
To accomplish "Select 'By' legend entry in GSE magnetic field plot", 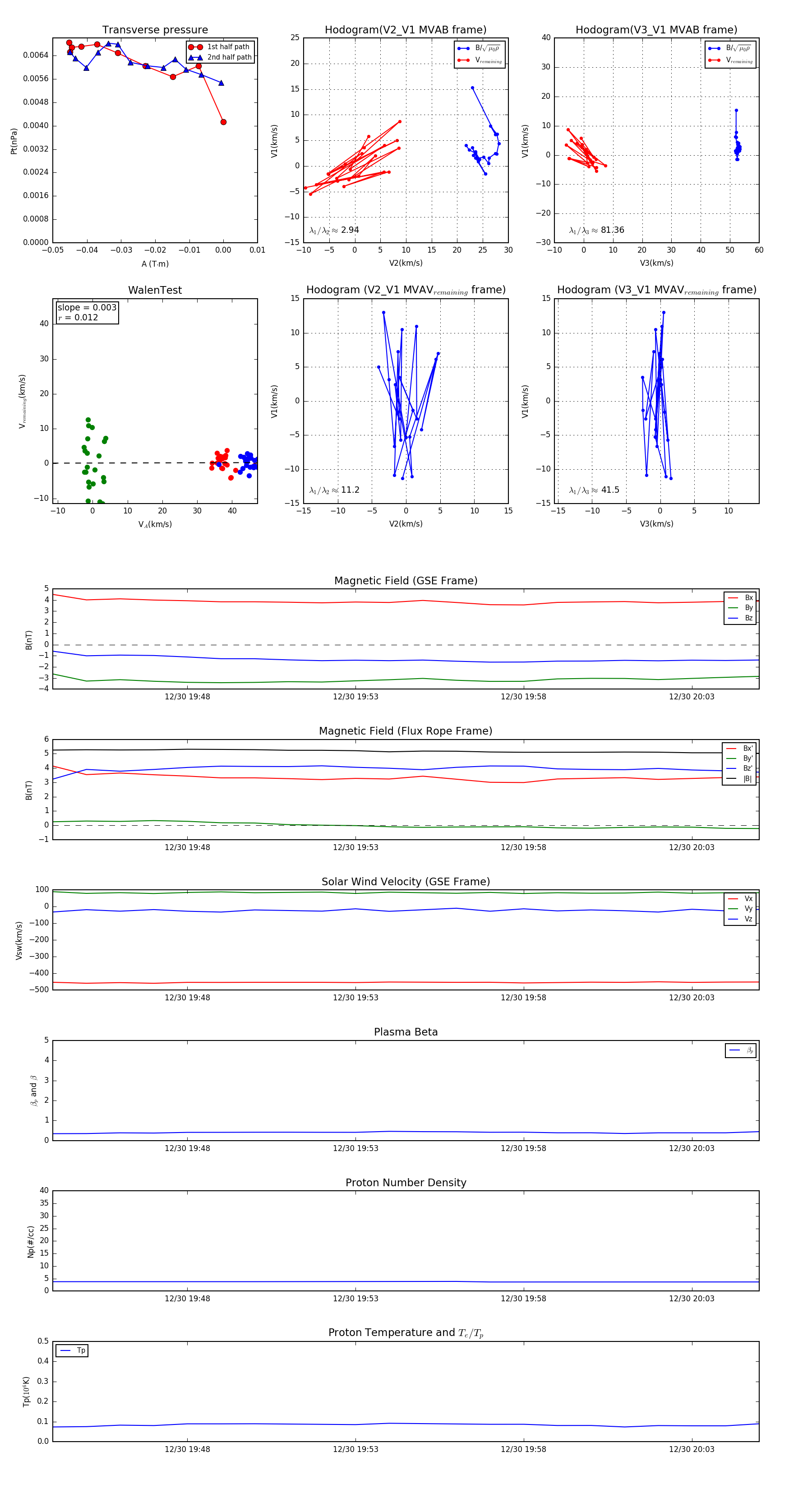I will point(740,607).
